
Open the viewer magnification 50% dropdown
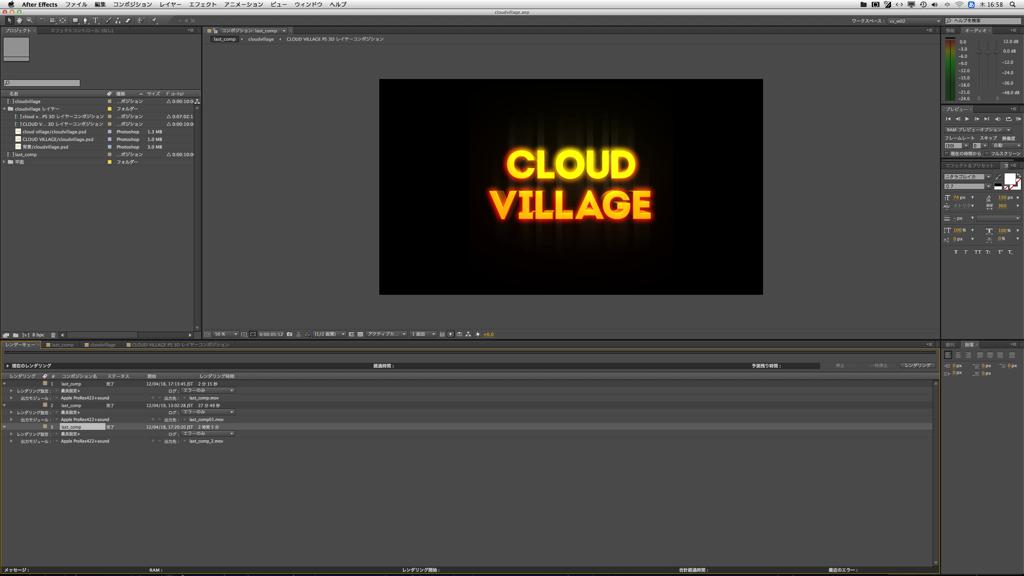225,334
